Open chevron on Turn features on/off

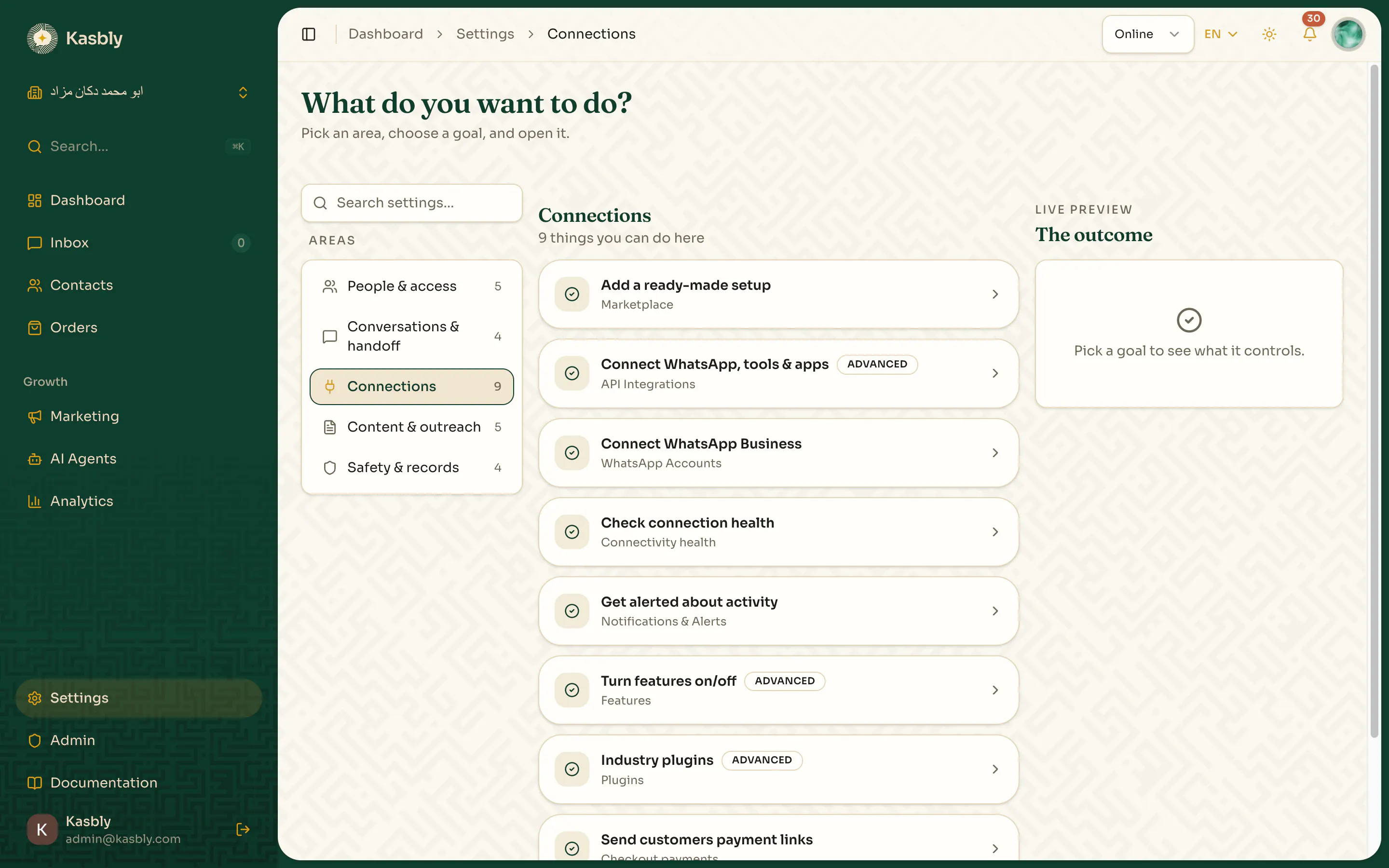pyautogui.click(x=995, y=690)
